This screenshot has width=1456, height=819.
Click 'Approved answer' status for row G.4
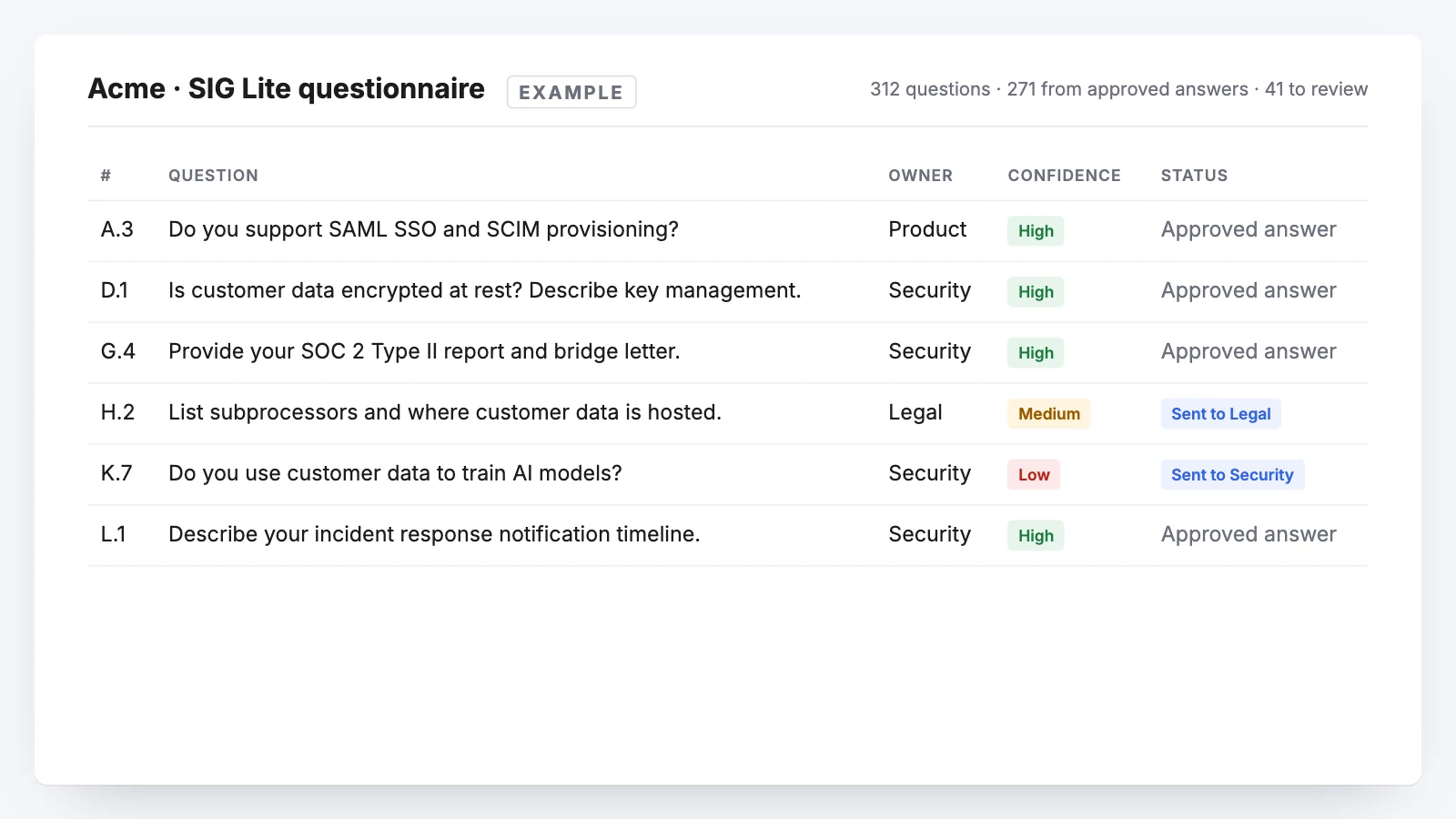coord(1249,351)
